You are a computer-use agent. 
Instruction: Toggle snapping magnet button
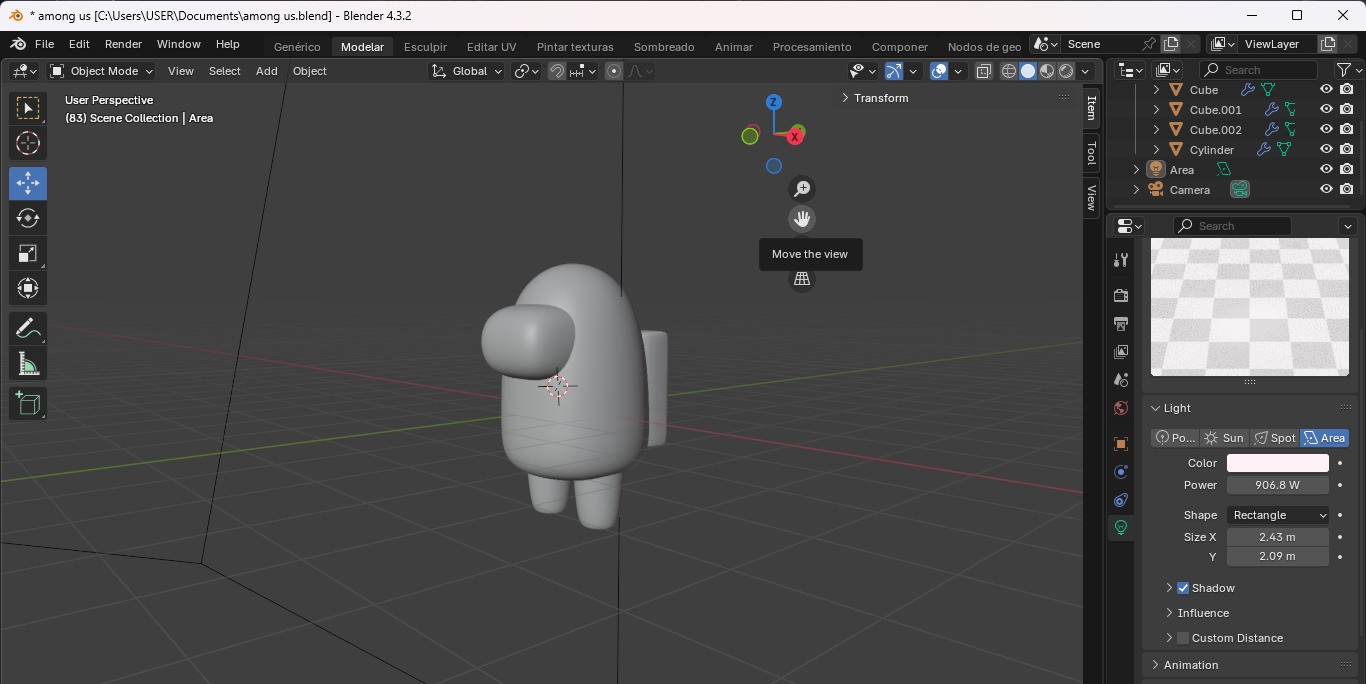tap(557, 71)
